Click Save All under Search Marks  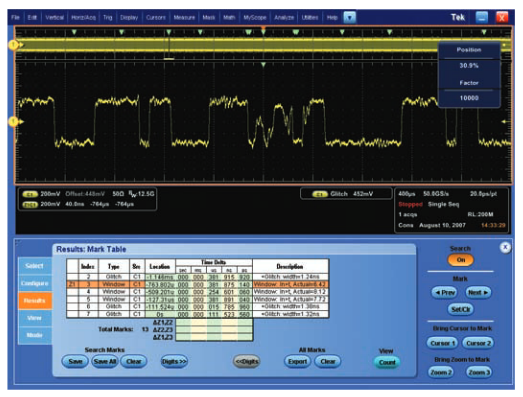[104, 362]
